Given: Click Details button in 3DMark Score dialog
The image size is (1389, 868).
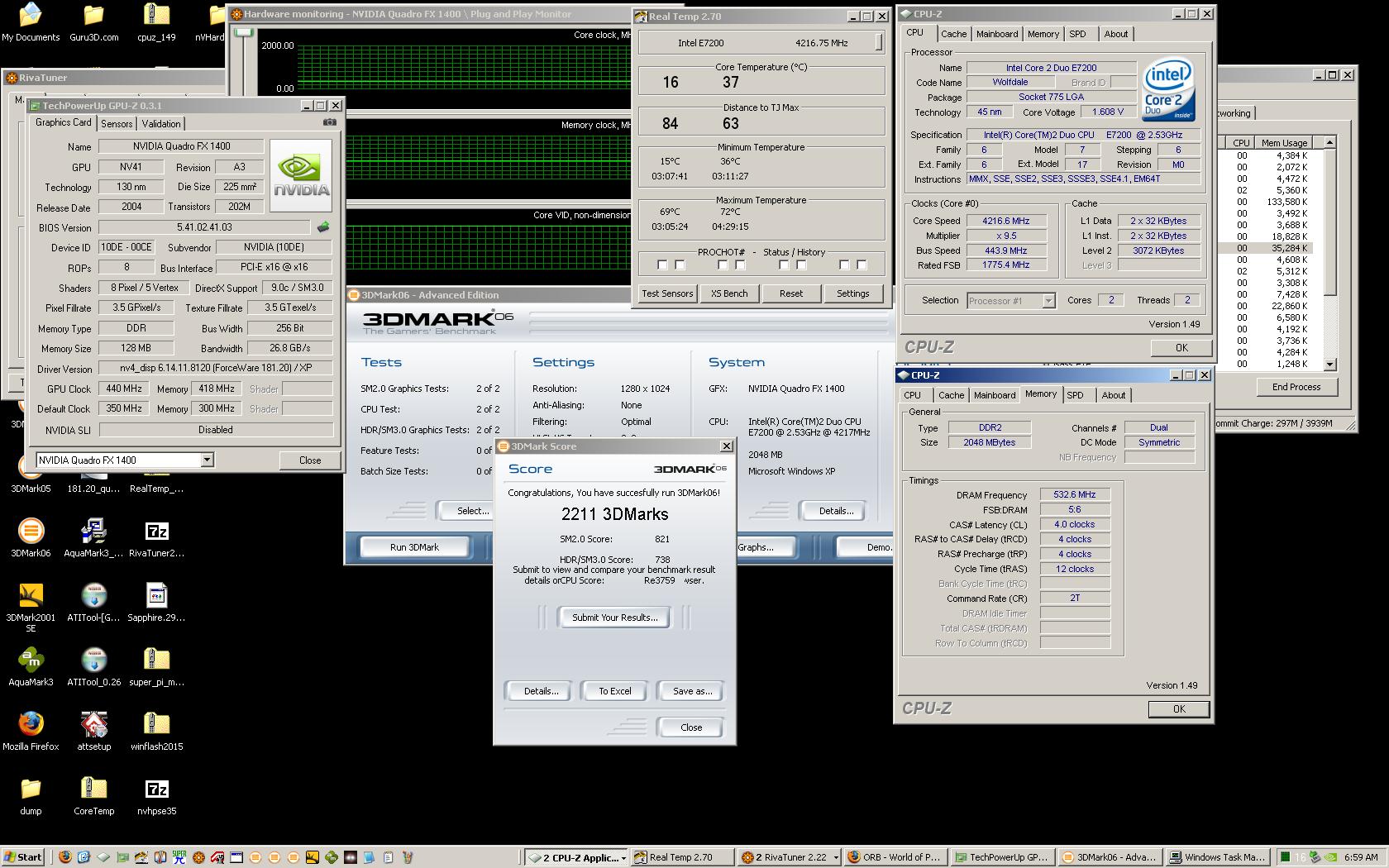Looking at the screenshot, I should point(541,691).
